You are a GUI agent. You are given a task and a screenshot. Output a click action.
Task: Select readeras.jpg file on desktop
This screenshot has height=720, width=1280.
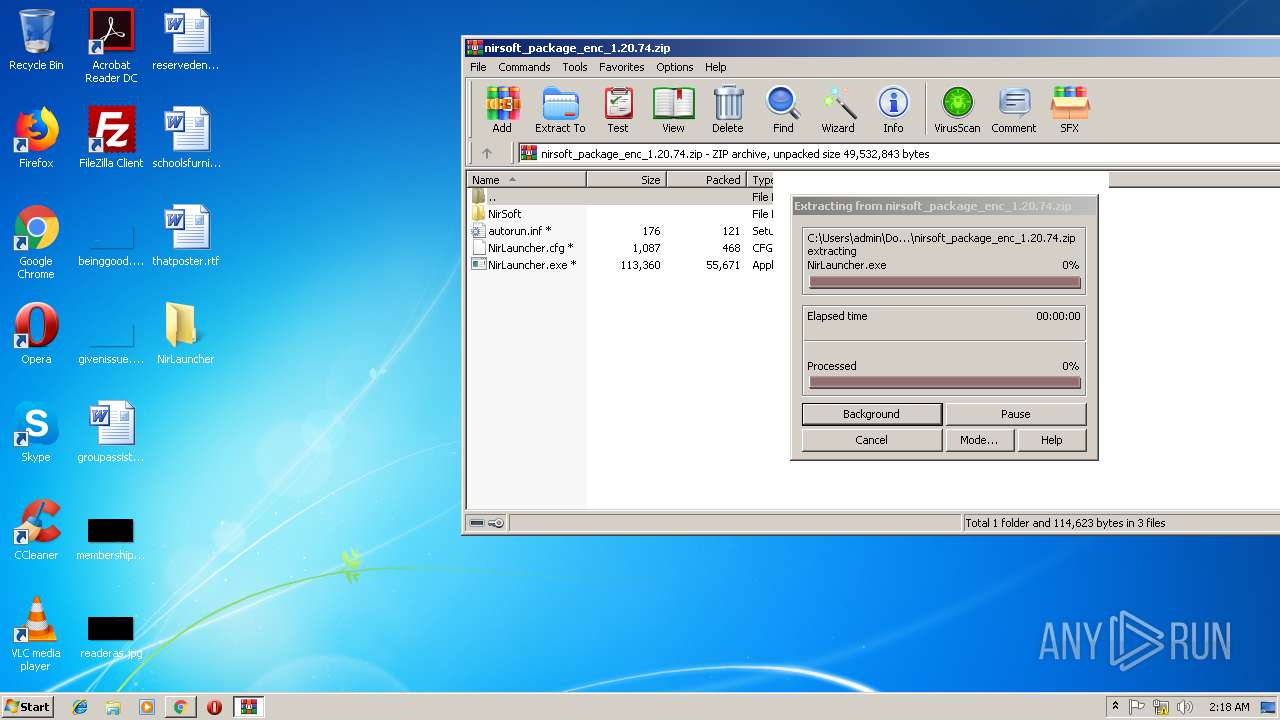[x=111, y=636]
